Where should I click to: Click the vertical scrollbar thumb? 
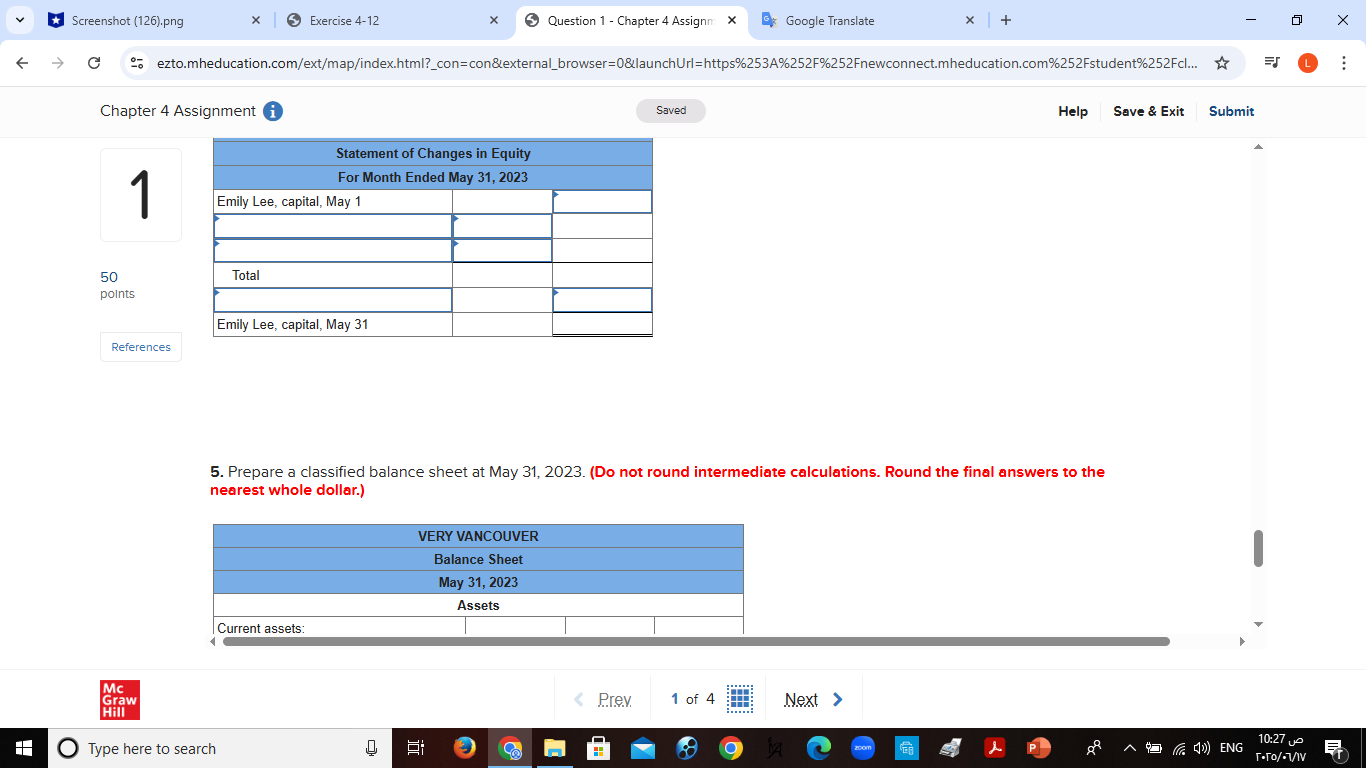coord(1258,548)
